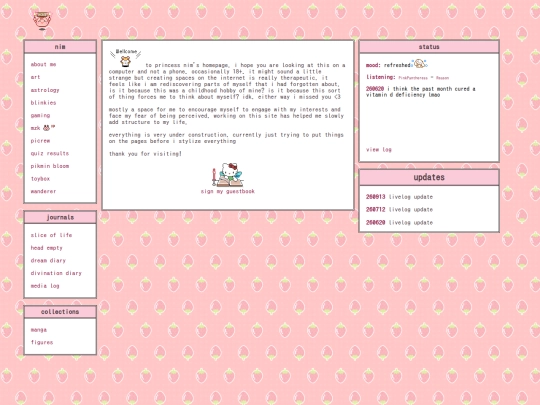This screenshot has width=540, height=405.
Task: Click the 260620 livelog update entry
Action: pos(399,222)
